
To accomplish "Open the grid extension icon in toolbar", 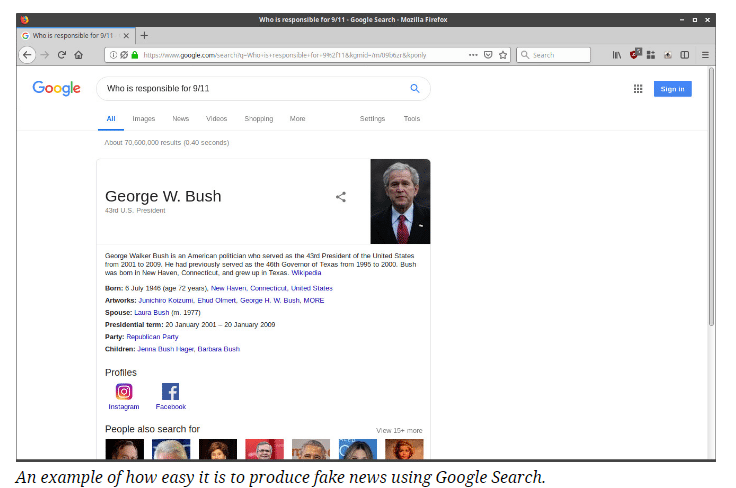I will pos(651,55).
